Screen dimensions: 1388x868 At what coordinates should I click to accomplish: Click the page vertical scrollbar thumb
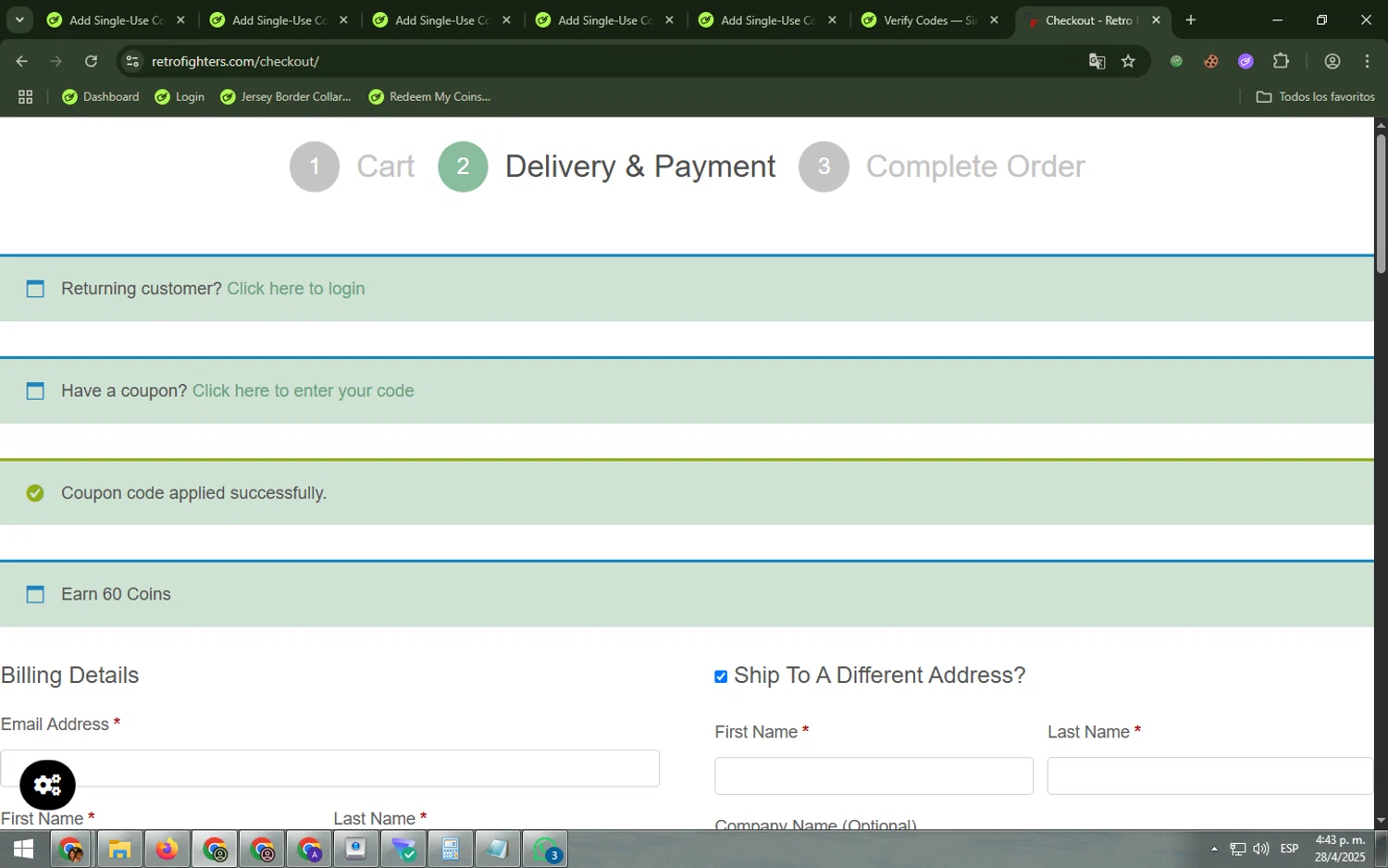1381,204
